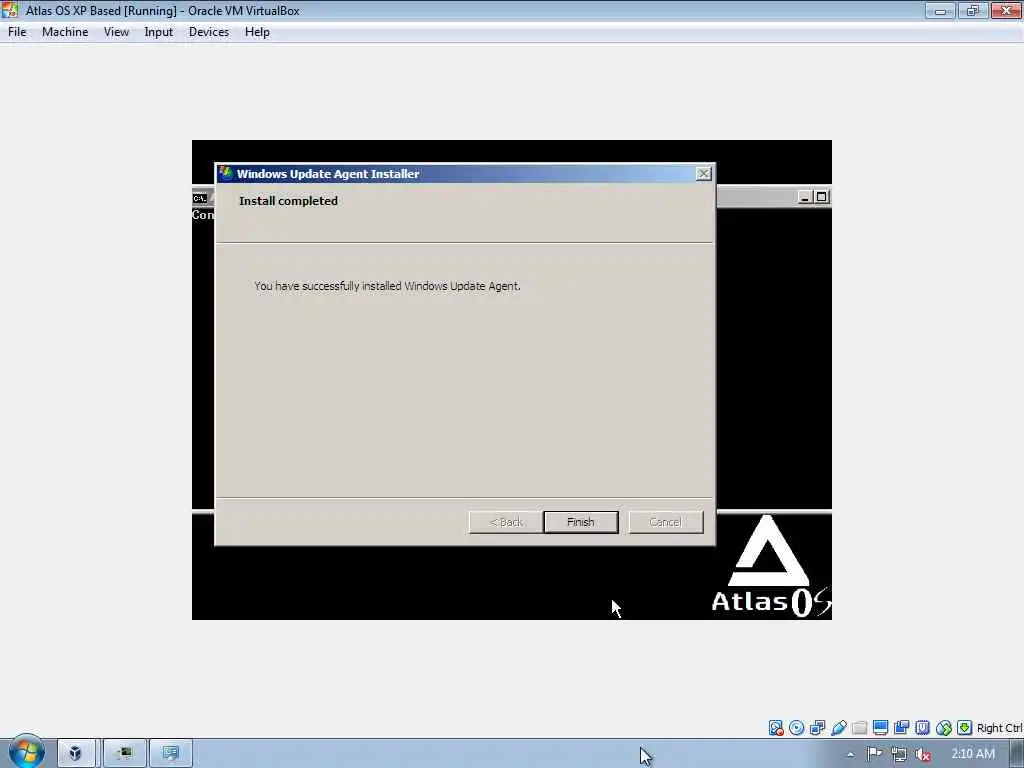Open the Windows Start menu orb
1024x768 pixels.
coord(26,753)
